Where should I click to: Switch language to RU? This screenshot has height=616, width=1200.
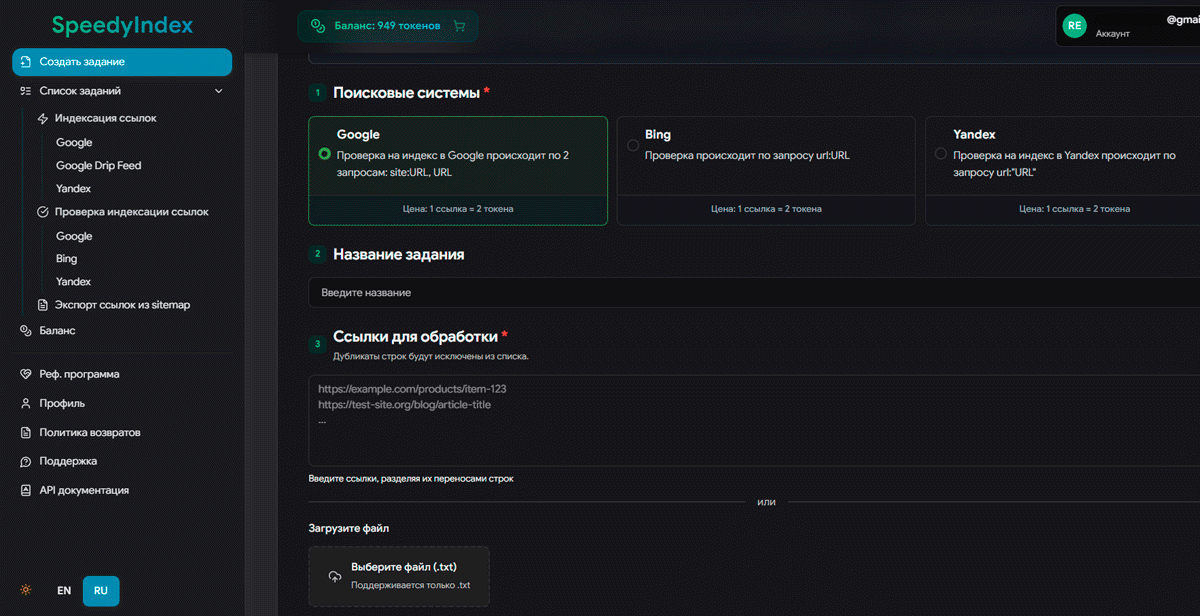(101, 591)
